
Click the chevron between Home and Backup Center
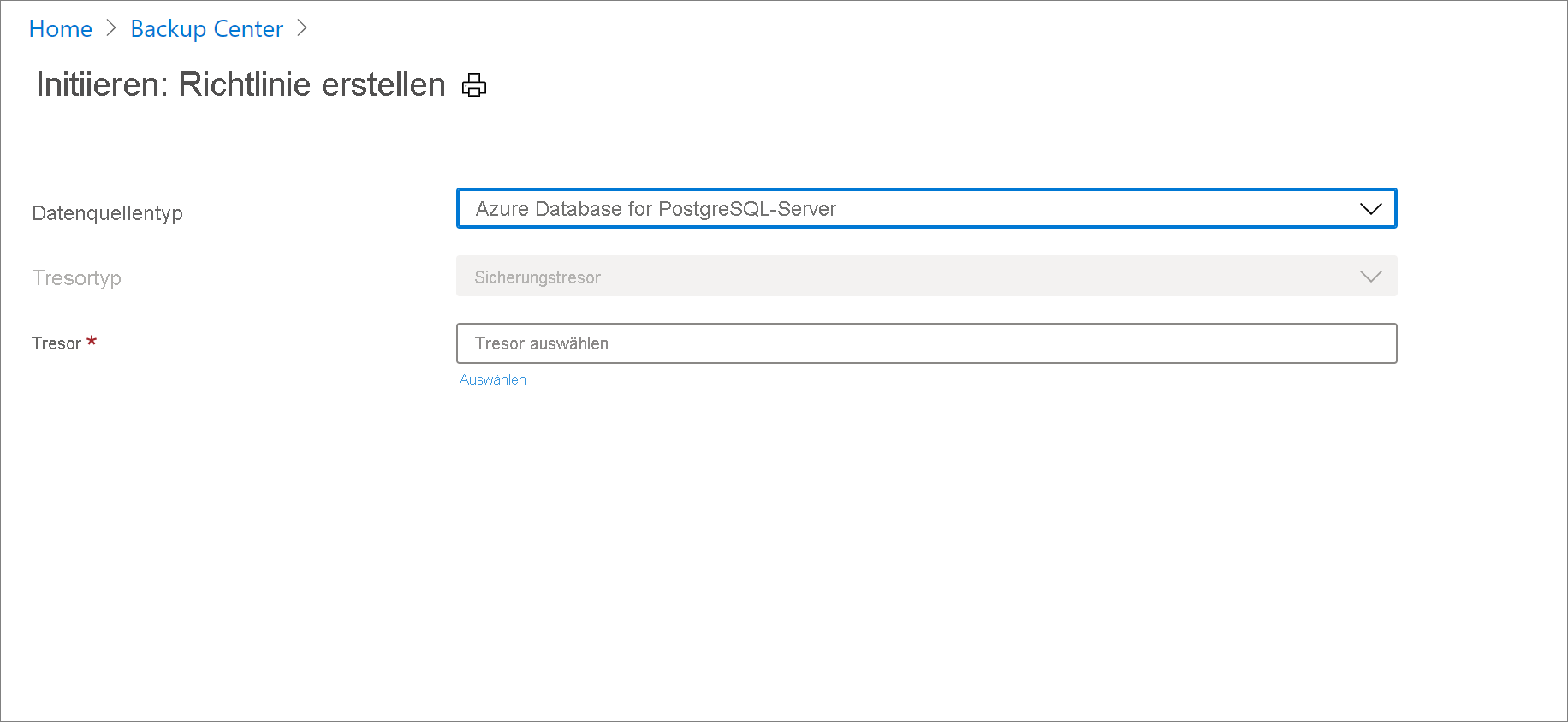click(x=111, y=28)
